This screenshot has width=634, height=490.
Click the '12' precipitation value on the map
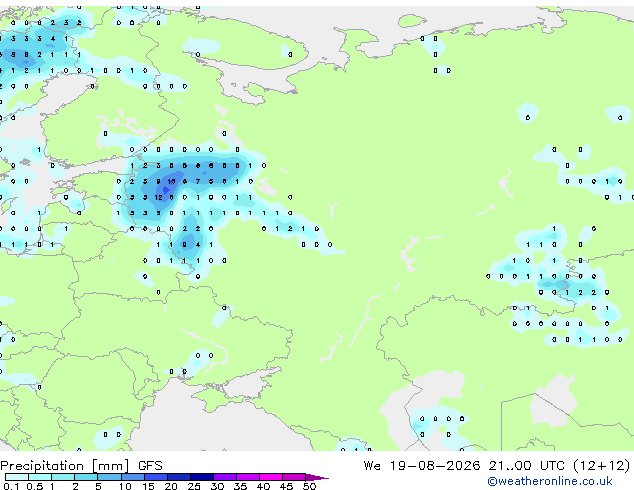158,197
